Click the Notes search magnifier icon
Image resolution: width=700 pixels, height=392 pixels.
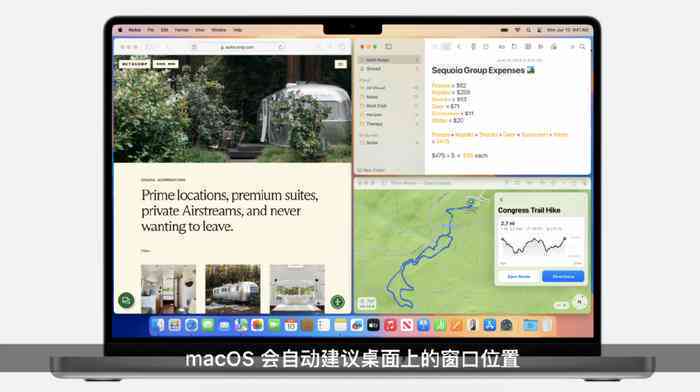click(582, 46)
